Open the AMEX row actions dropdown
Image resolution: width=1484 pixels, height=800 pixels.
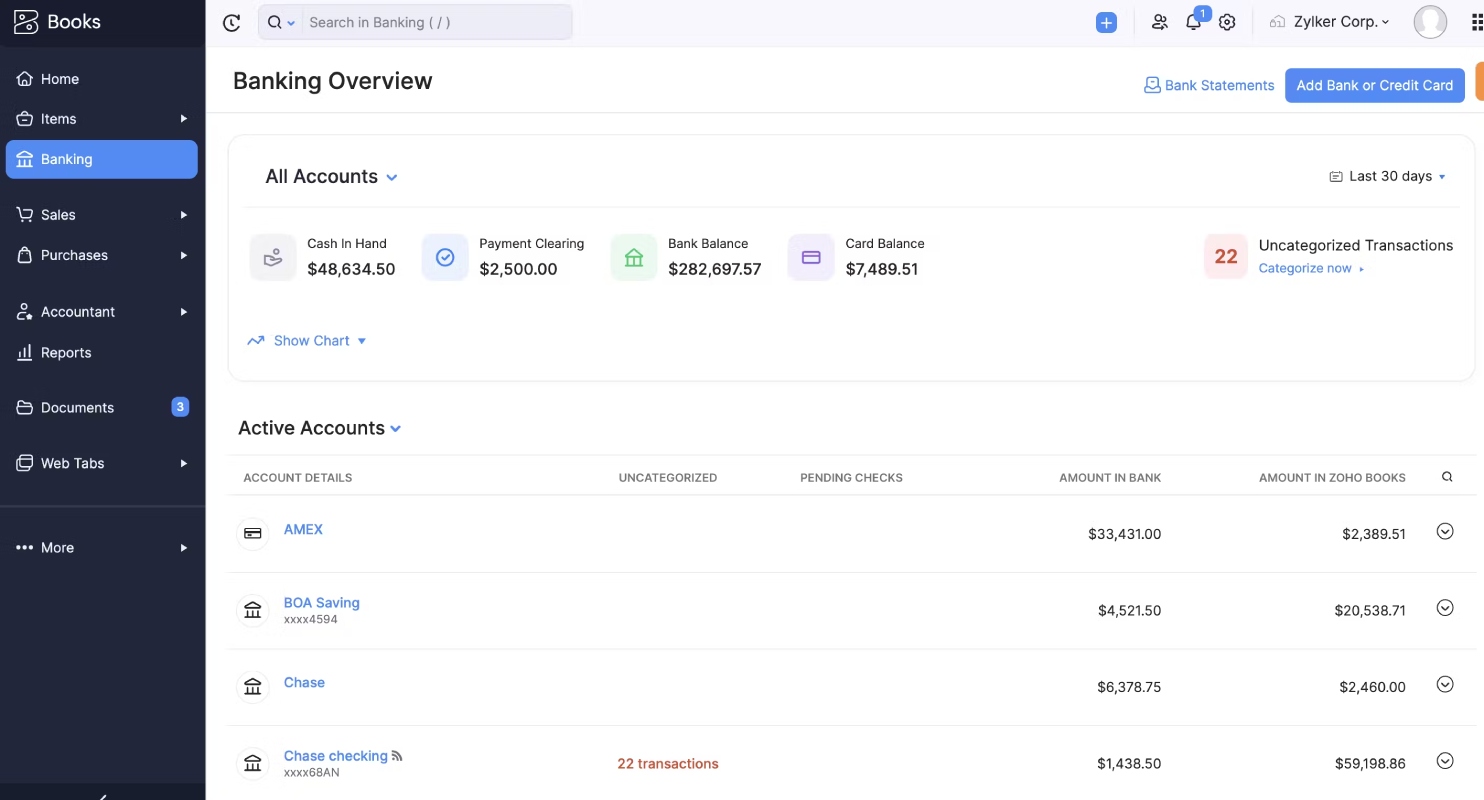(x=1445, y=532)
